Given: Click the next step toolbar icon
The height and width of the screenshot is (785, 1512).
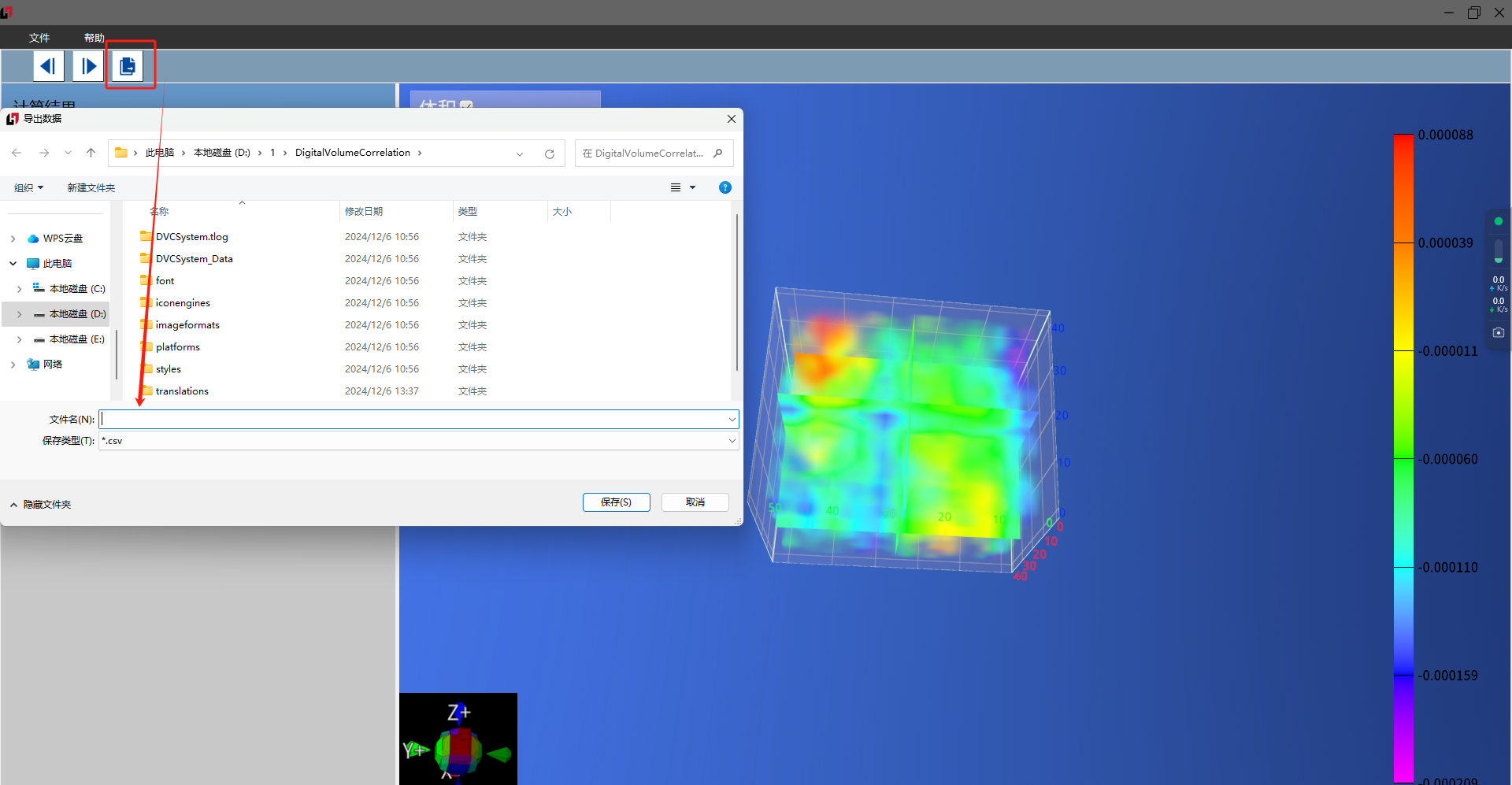Looking at the screenshot, I should coord(88,66).
